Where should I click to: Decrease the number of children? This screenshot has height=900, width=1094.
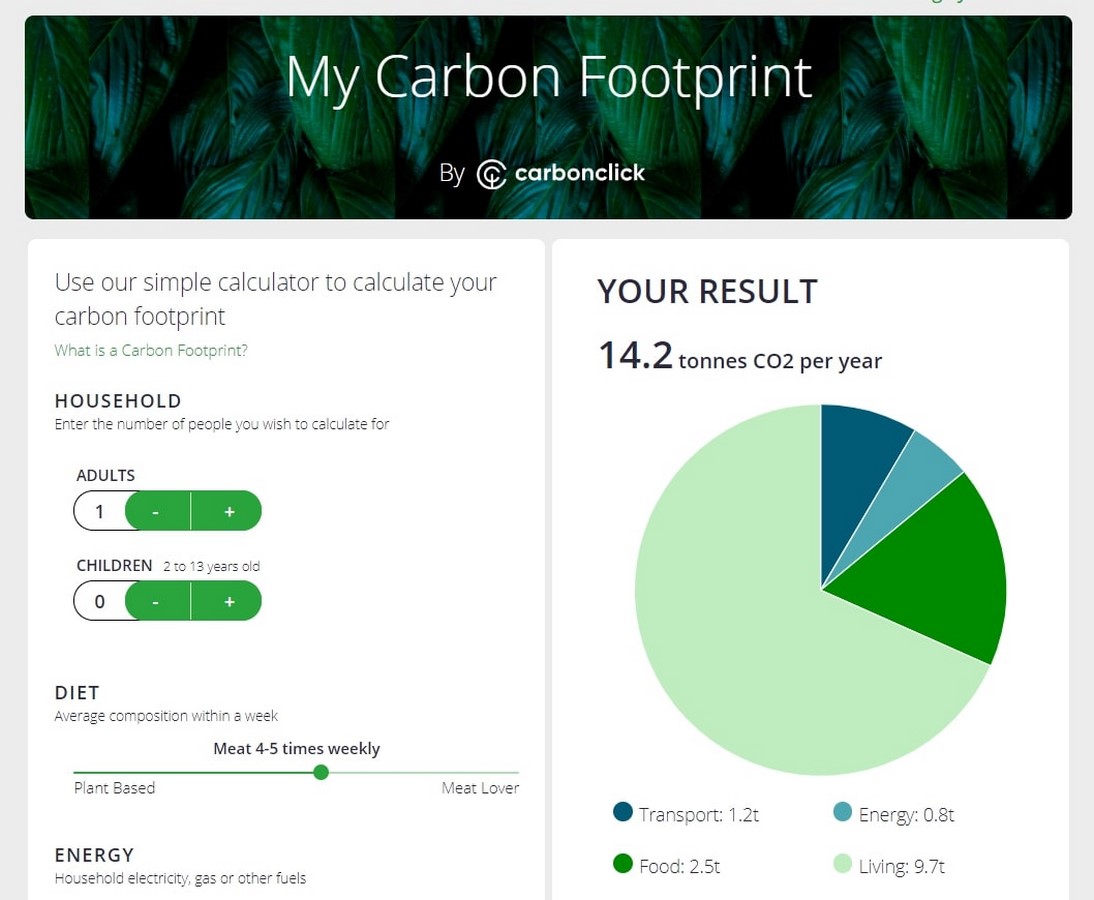point(156,601)
